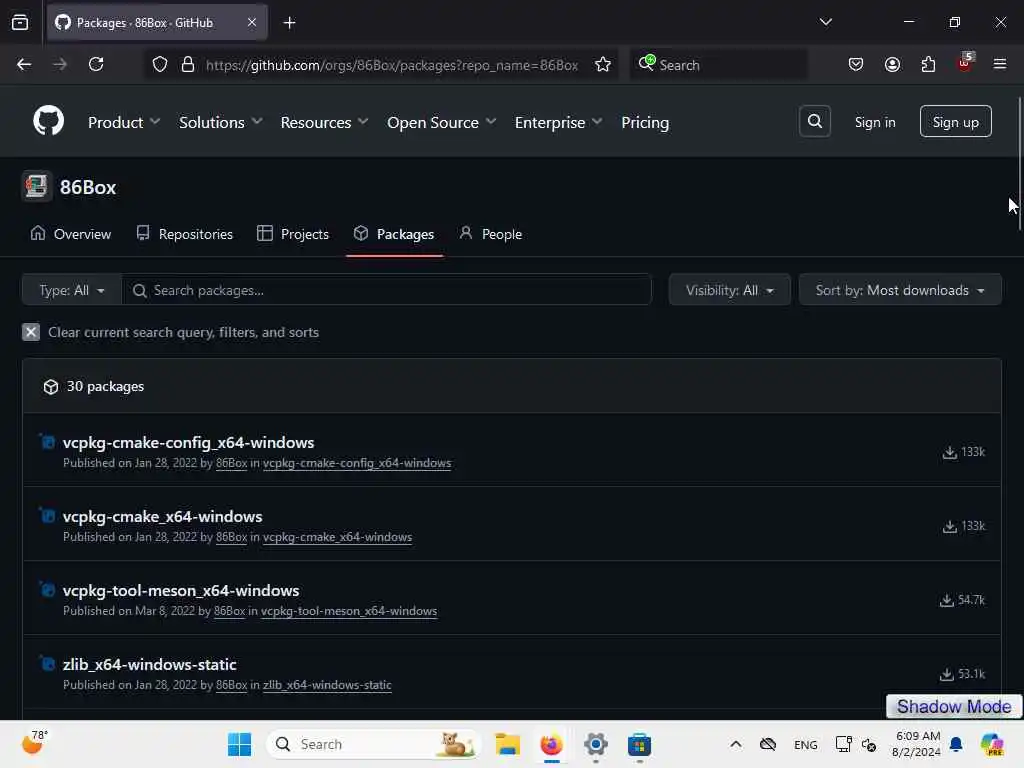Click 86Box publisher link under vcpkg-cmake_x64-windows
1024x768 pixels.
(x=231, y=537)
